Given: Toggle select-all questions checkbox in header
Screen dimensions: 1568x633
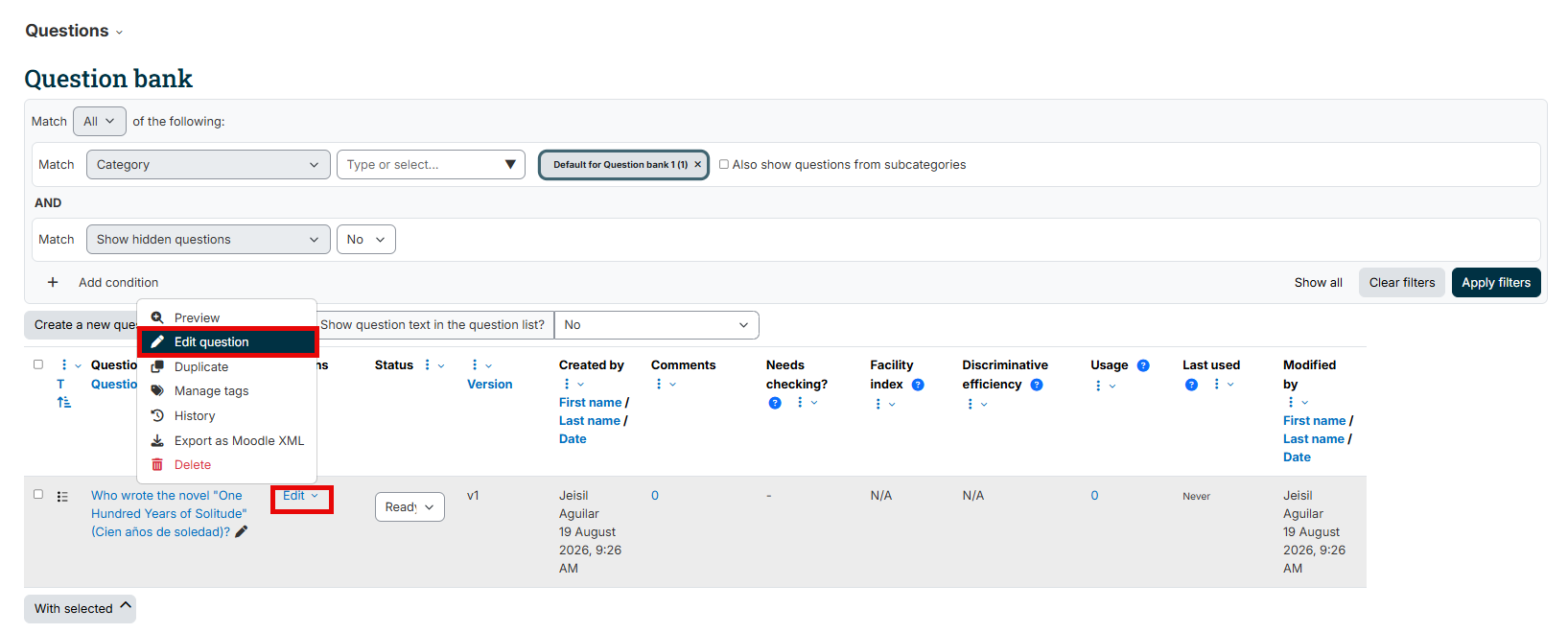Looking at the screenshot, I should (38, 364).
